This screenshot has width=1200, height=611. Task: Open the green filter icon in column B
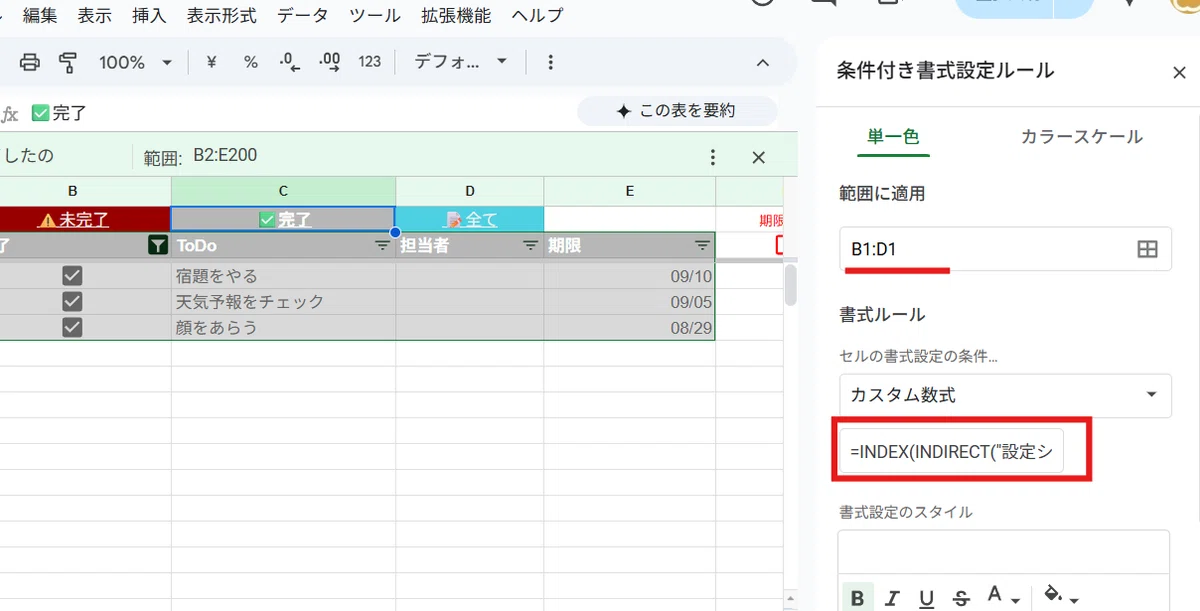pyautogui.click(x=157, y=245)
